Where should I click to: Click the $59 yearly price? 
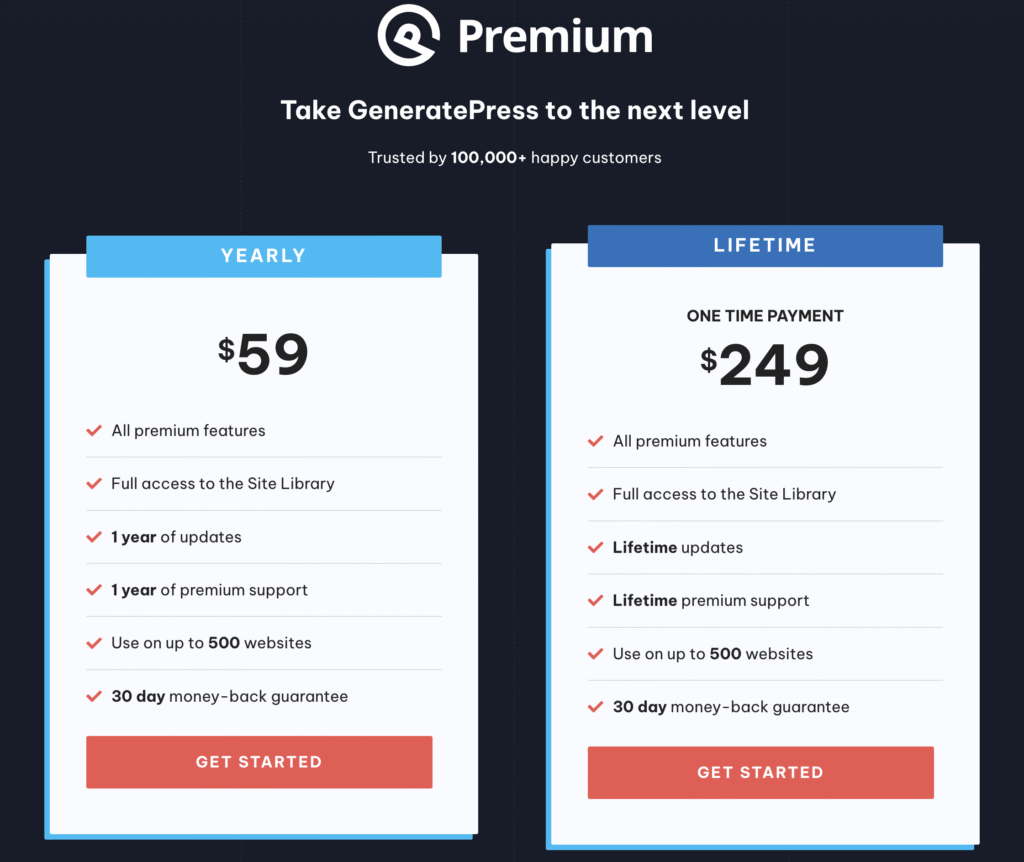(x=263, y=354)
